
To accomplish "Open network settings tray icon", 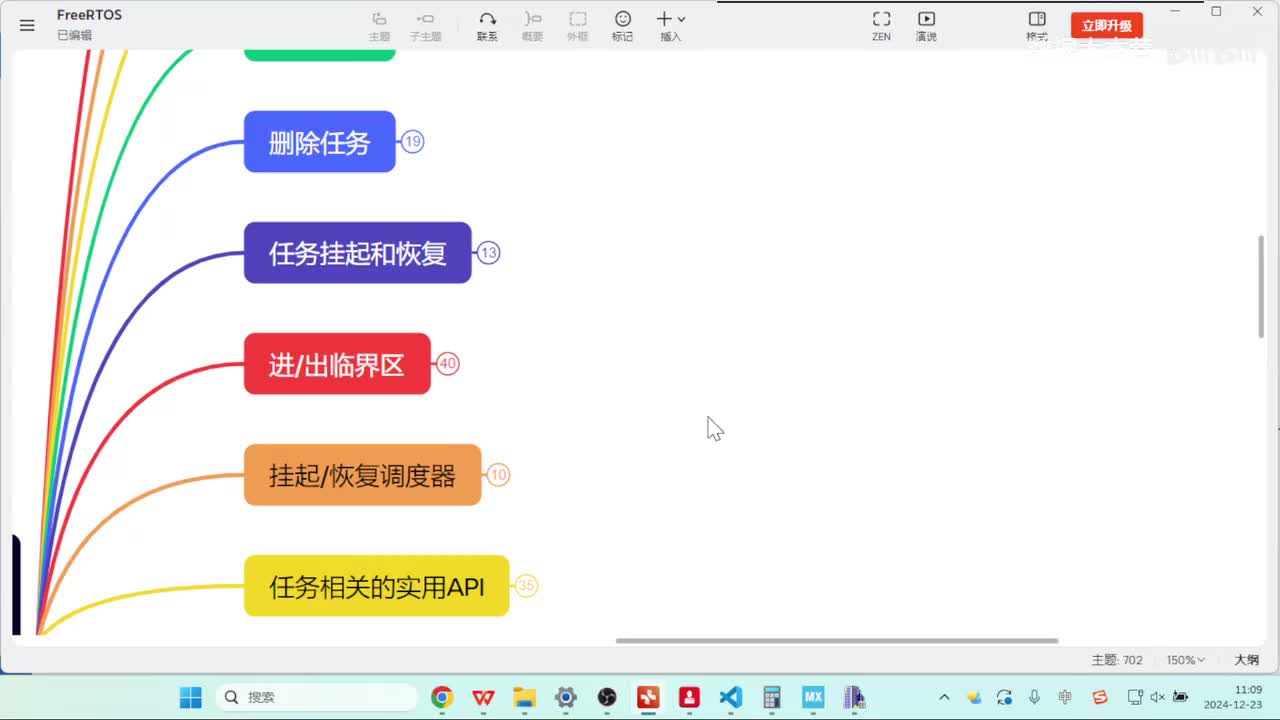I will point(1135,697).
